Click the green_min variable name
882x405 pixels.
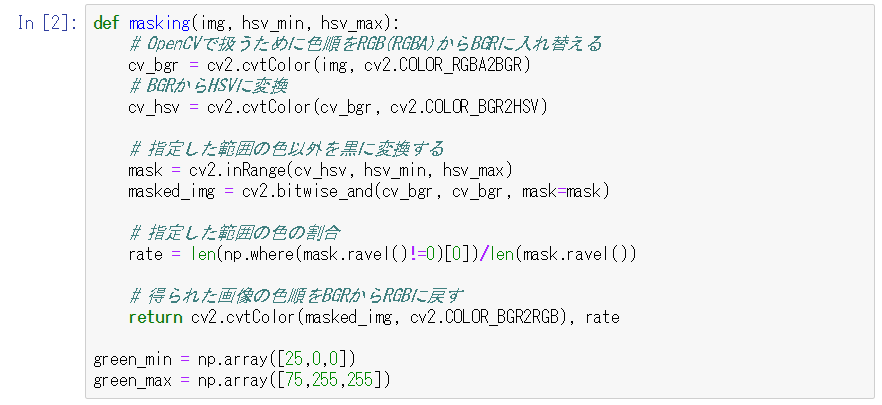point(133,359)
